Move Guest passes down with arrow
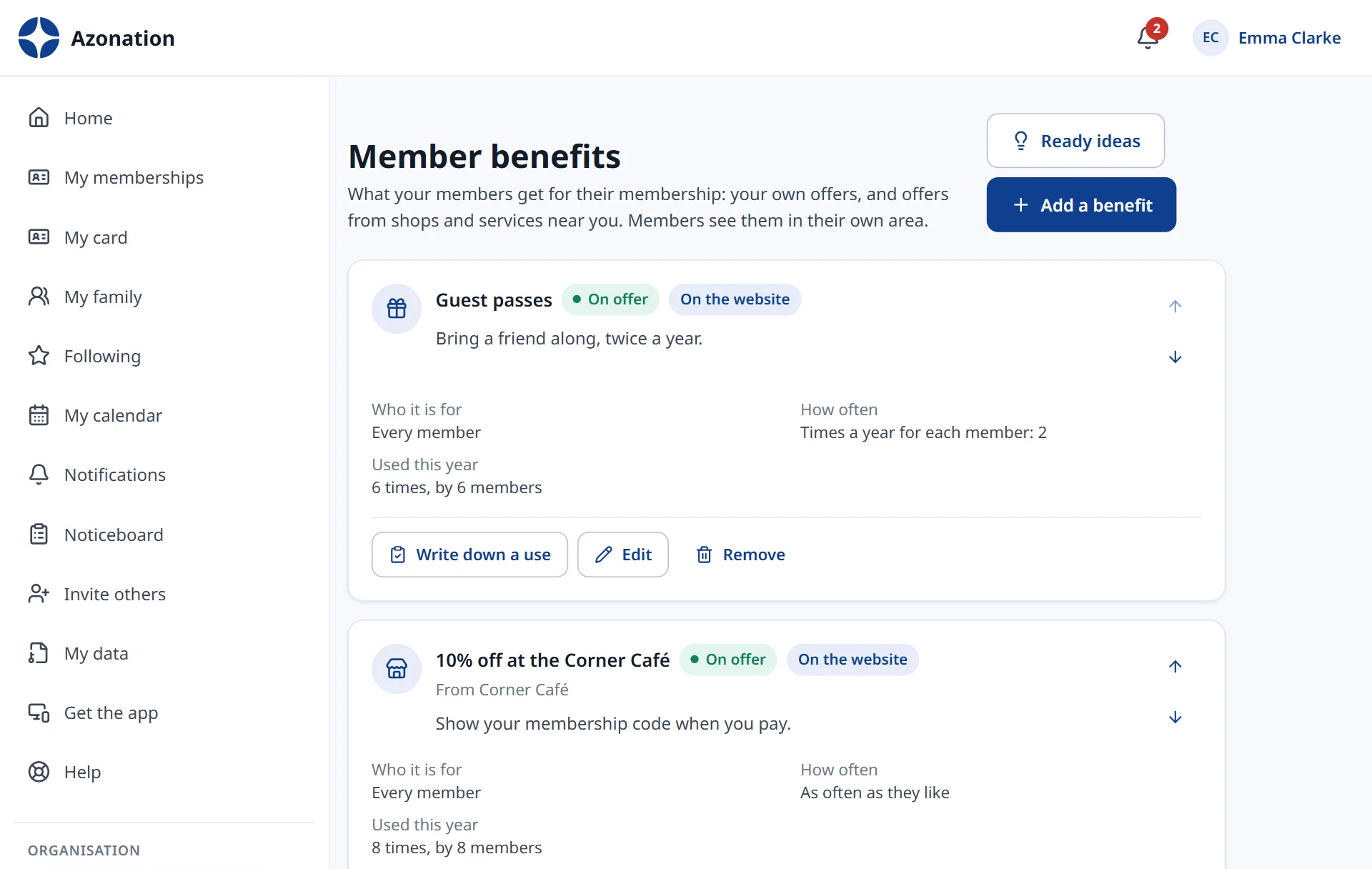 coord(1175,357)
